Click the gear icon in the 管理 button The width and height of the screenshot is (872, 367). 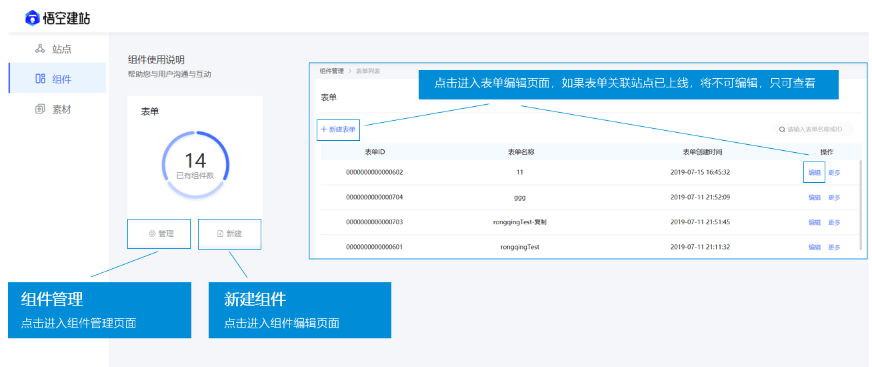coord(152,234)
